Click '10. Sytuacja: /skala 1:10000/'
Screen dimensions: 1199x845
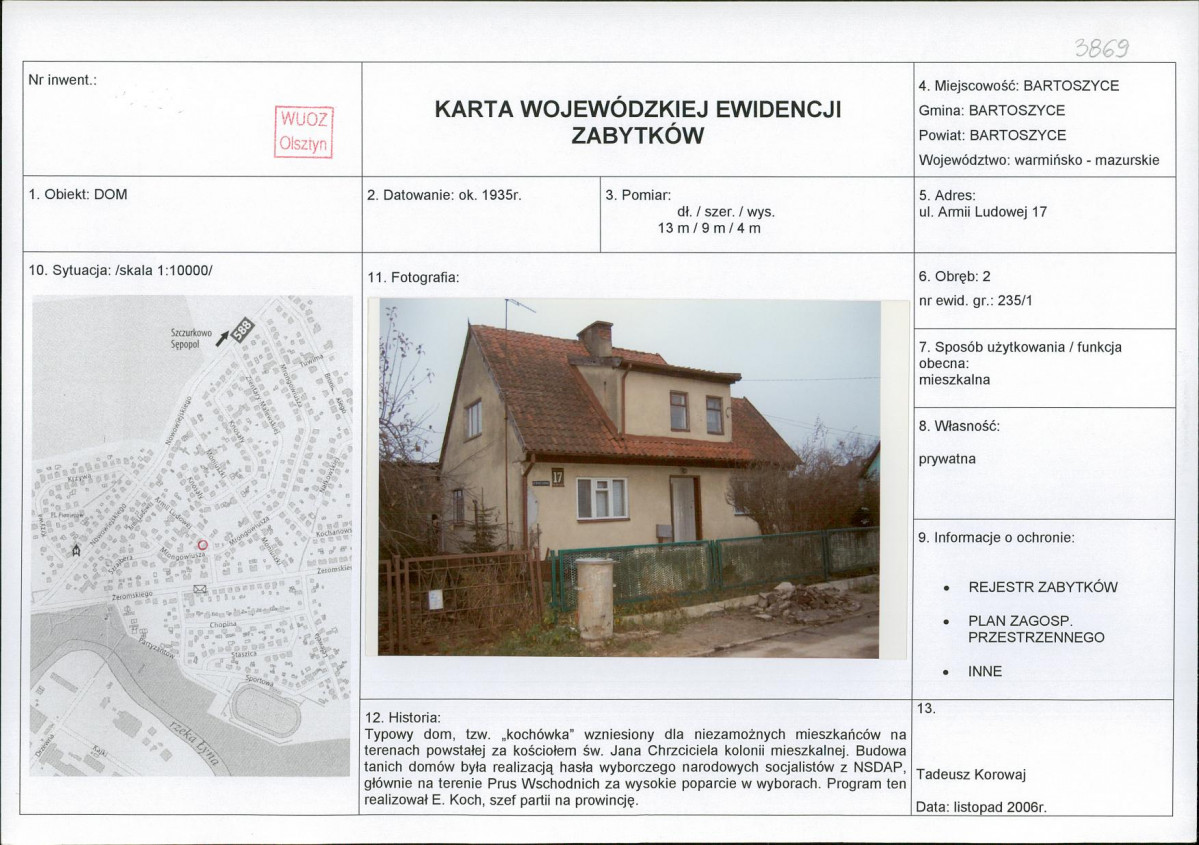(x=121, y=271)
